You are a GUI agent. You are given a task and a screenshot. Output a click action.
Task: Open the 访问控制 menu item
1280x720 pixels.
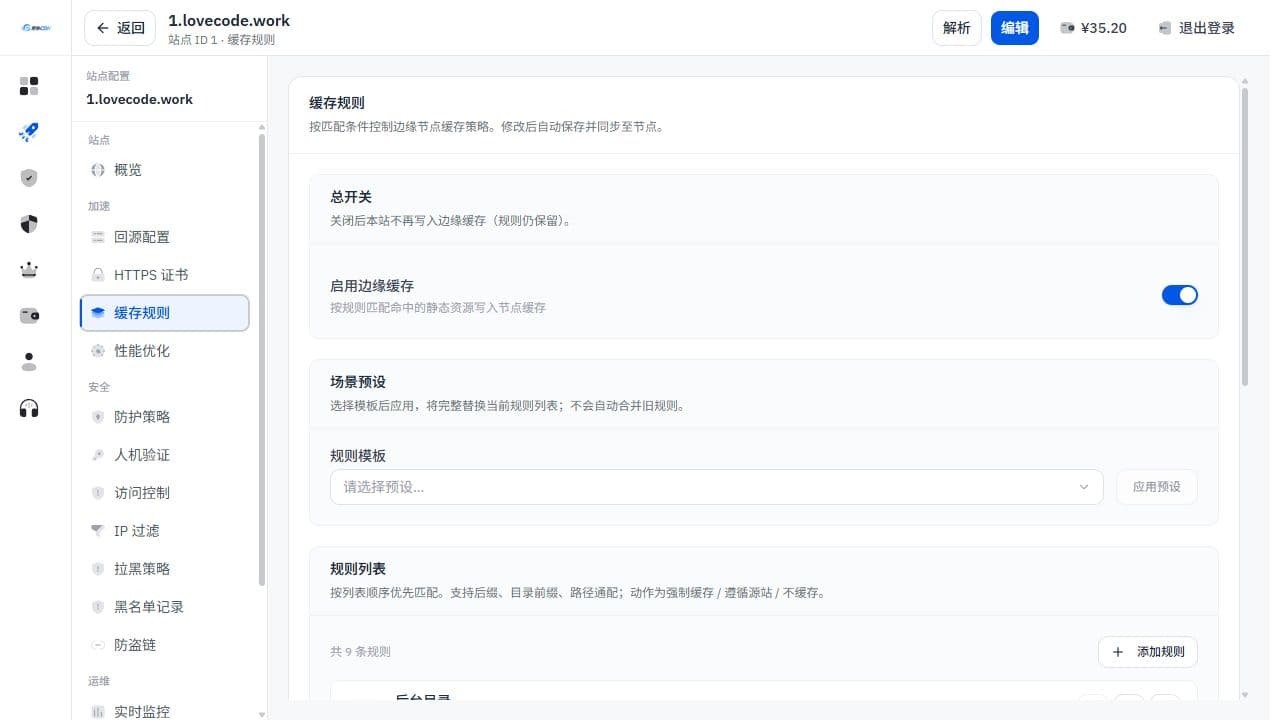[x=164, y=493]
